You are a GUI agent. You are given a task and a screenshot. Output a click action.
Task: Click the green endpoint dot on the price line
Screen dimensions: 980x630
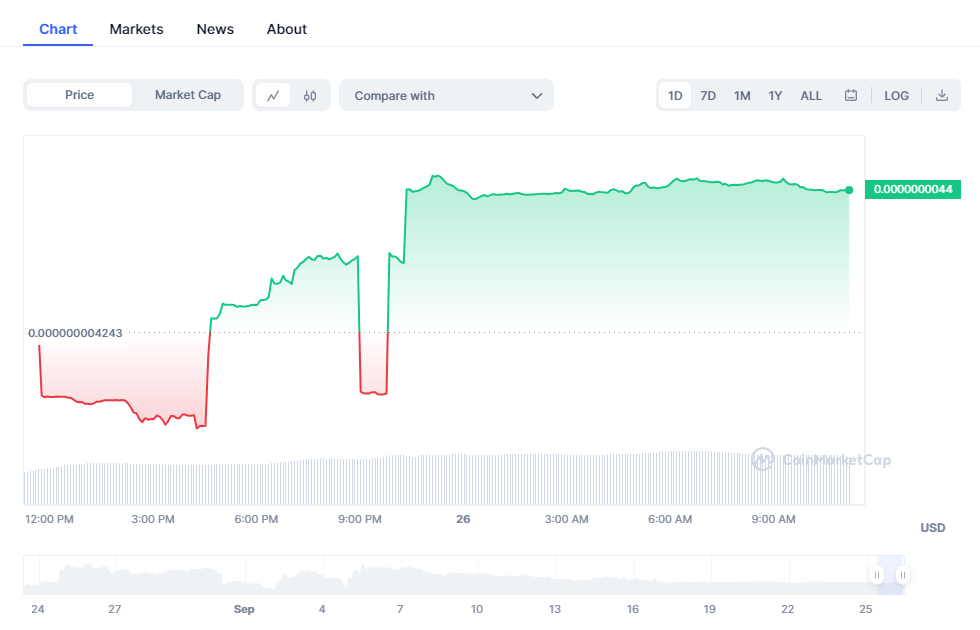coord(849,190)
